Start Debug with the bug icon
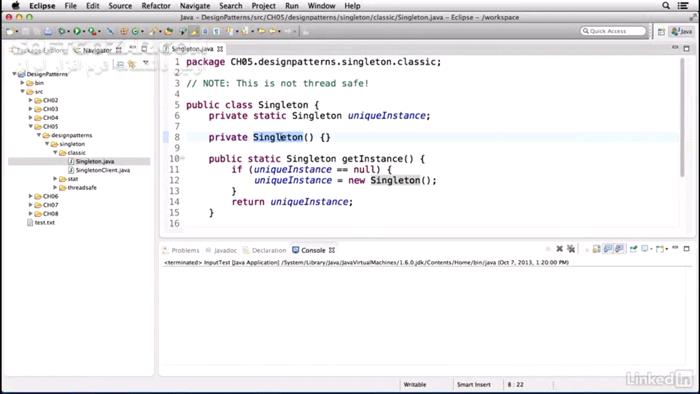 click(x=62, y=31)
